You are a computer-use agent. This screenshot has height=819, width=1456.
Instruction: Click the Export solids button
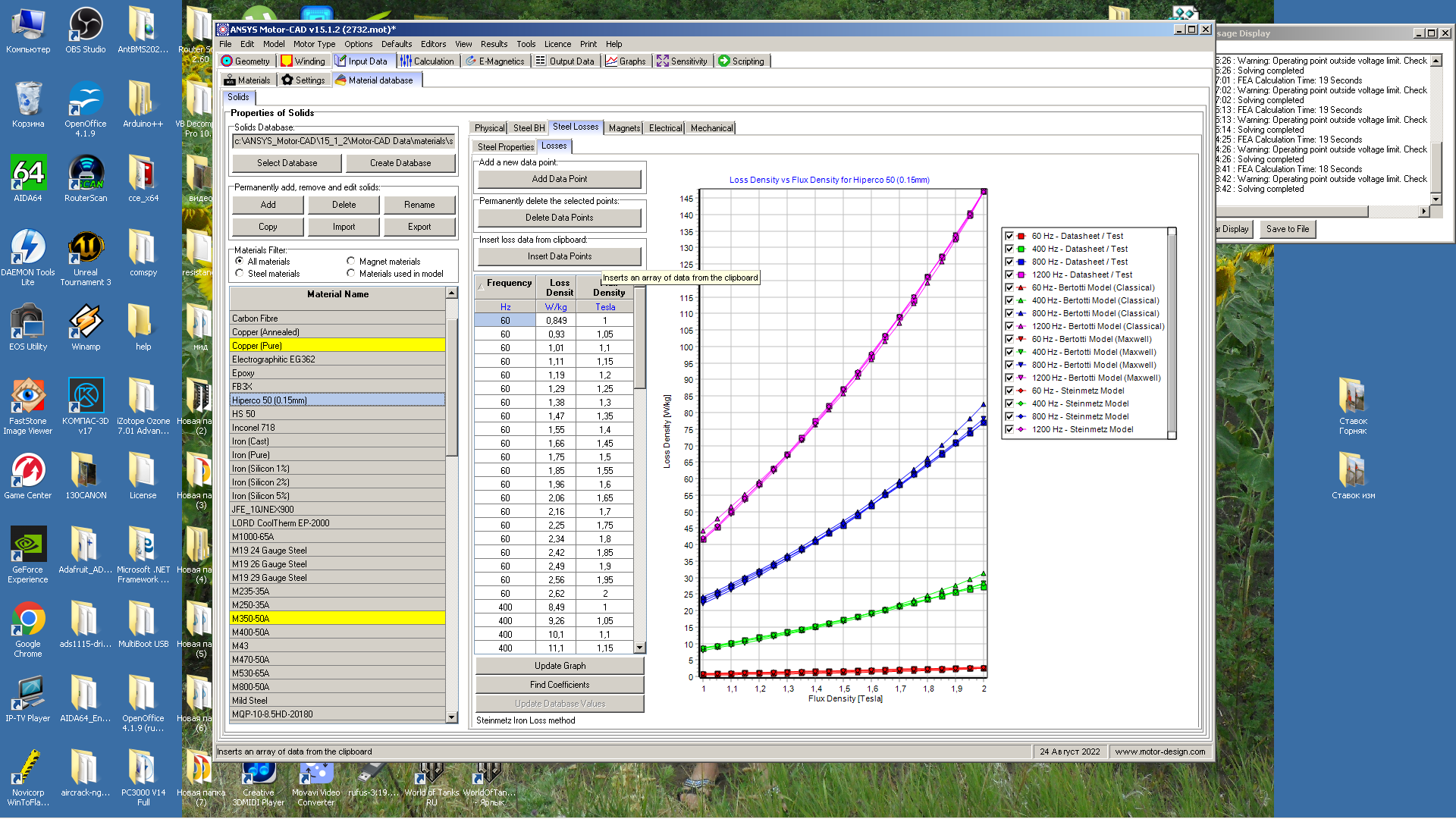419,227
